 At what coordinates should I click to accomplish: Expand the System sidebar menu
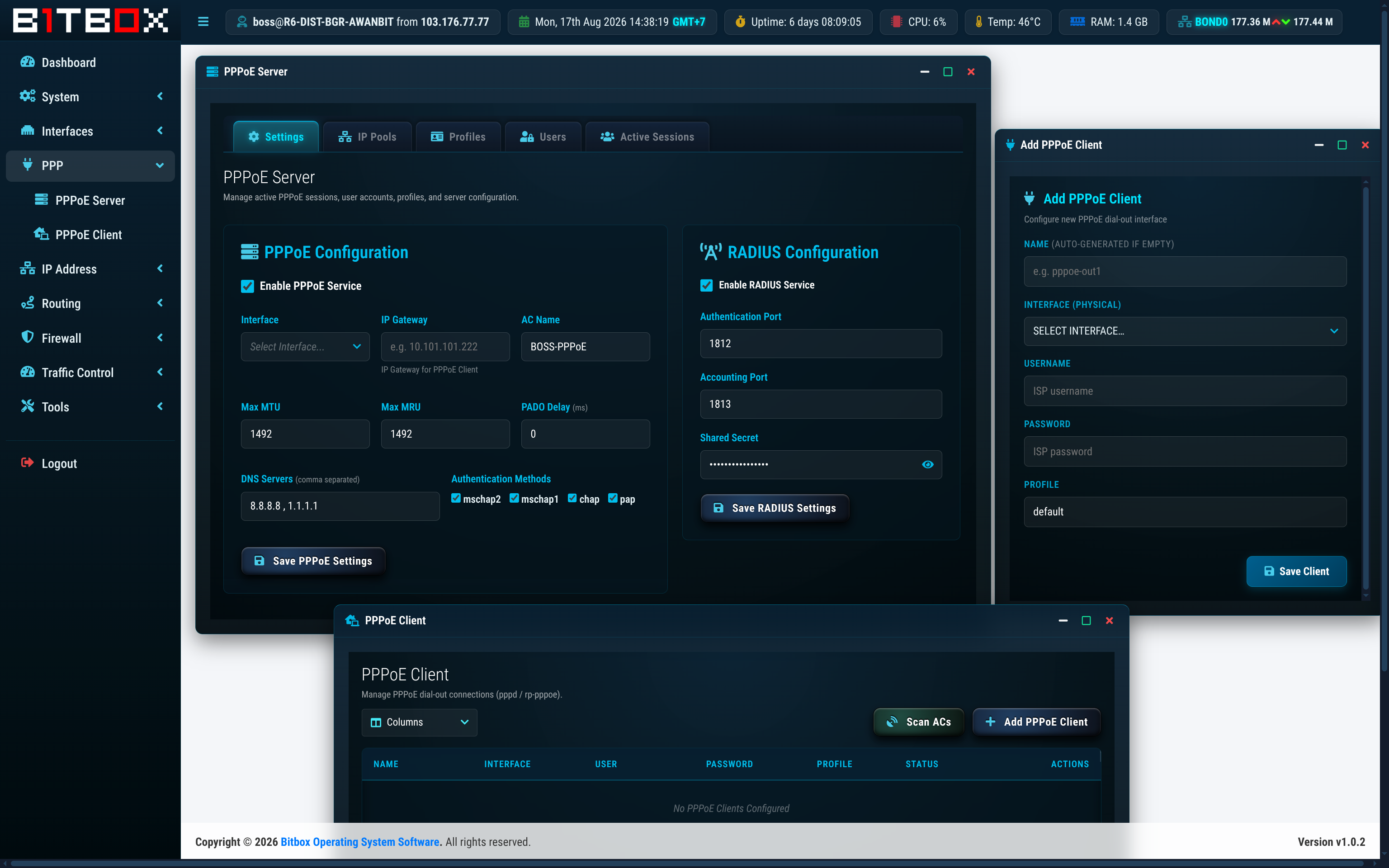90,96
